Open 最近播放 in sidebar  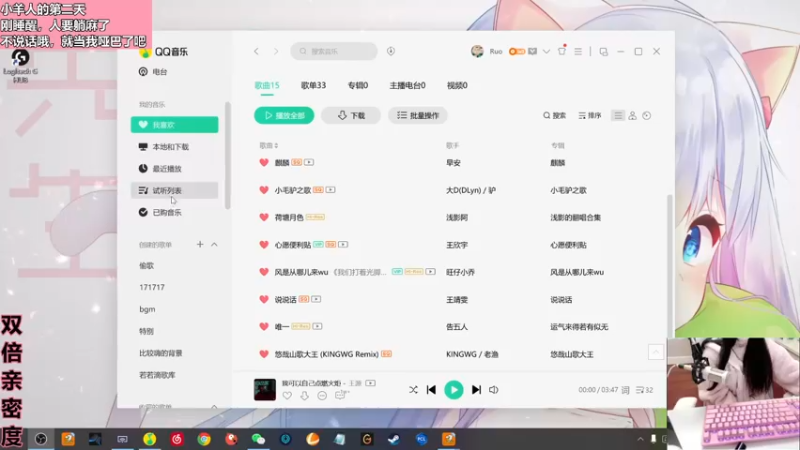point(174,168)
